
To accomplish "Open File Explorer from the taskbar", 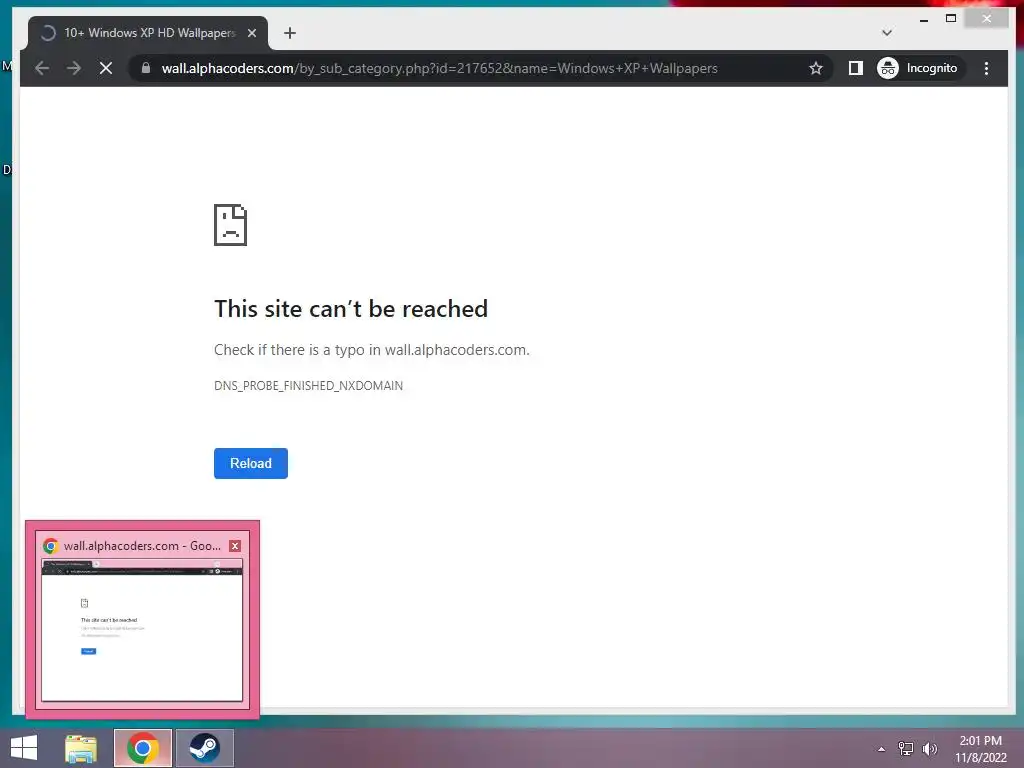I will click(81, 748).
